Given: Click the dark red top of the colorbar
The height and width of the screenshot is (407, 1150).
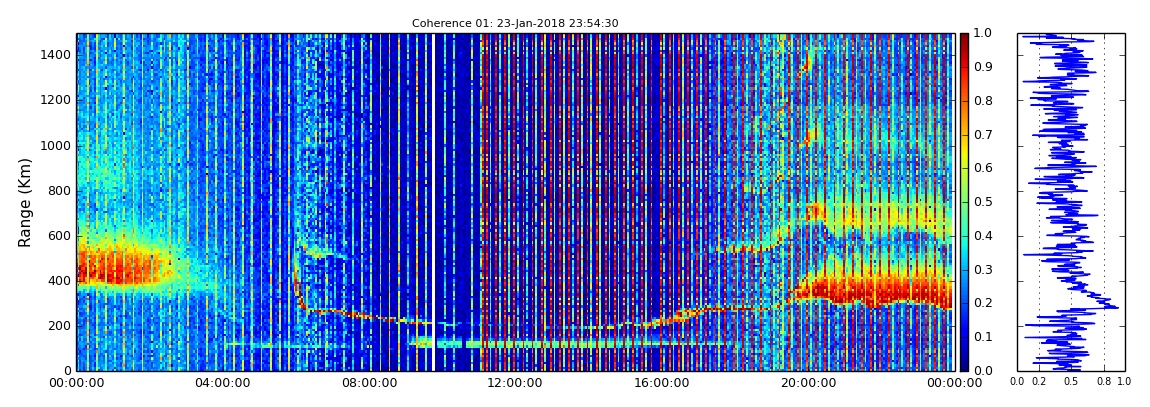Looking at the screenshot, I should tap(964, 40).
